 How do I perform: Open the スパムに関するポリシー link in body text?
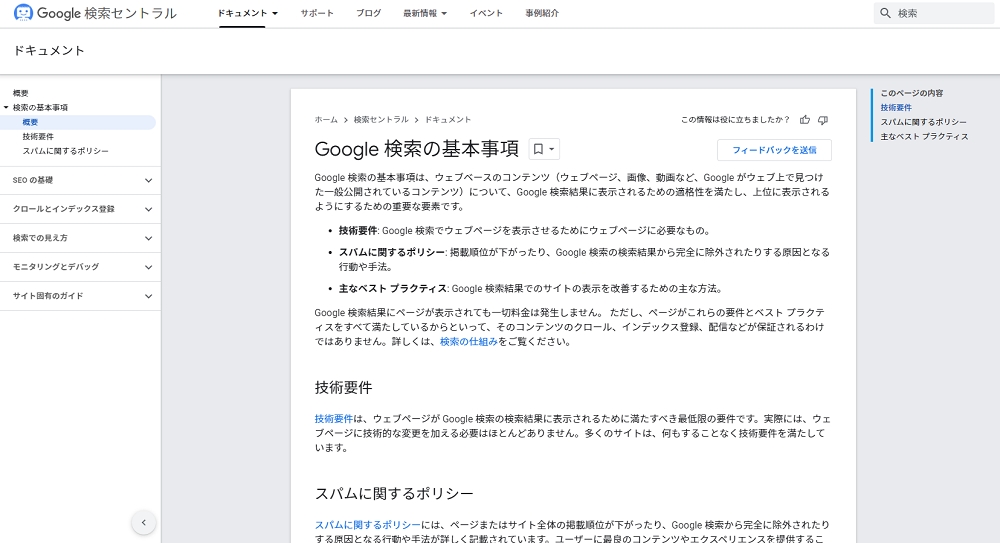pos(368,525)
